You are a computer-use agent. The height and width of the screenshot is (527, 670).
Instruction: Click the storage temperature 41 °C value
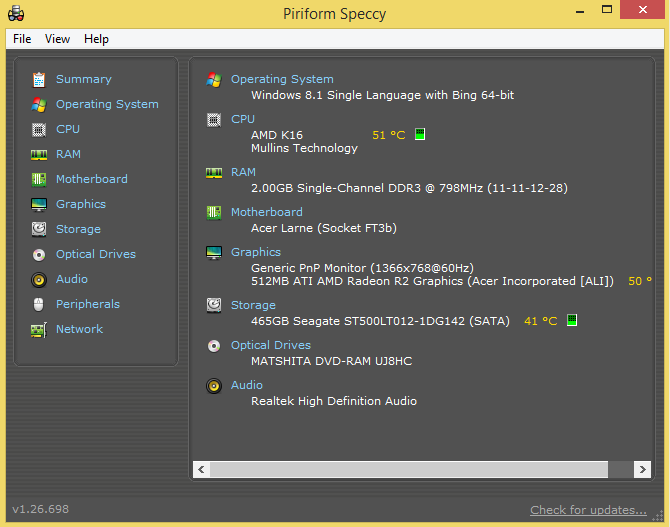(x=541, y=321)
